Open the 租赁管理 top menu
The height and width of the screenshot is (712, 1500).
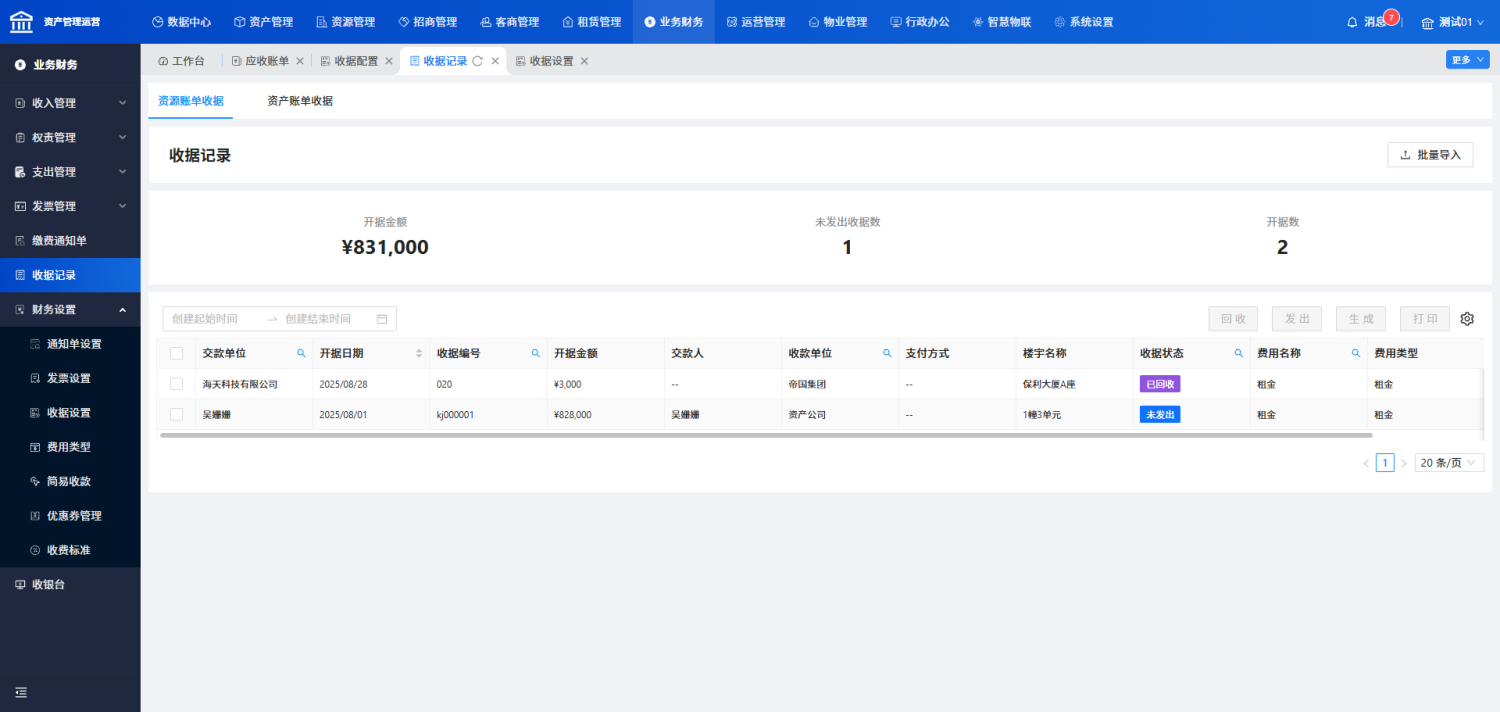coord(591,22)
